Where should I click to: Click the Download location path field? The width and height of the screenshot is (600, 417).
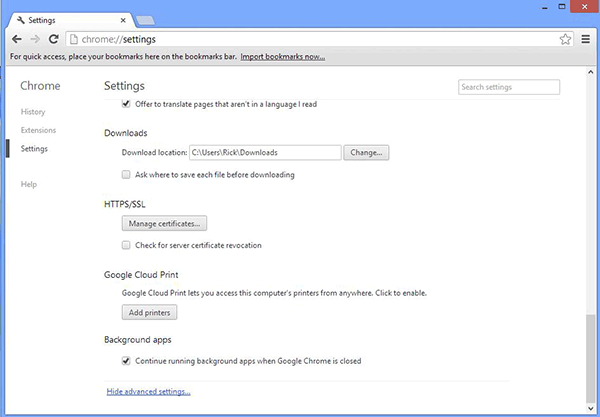tap(265, 153)
